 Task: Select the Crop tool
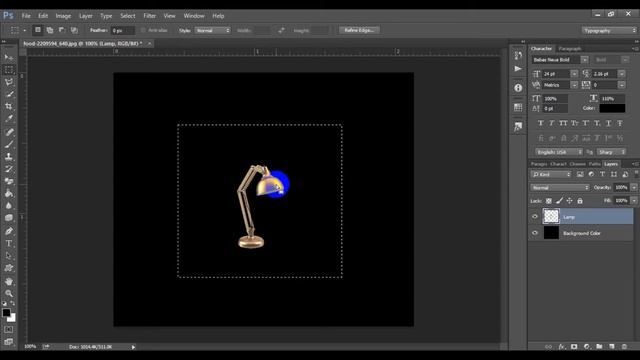point(9,107)
